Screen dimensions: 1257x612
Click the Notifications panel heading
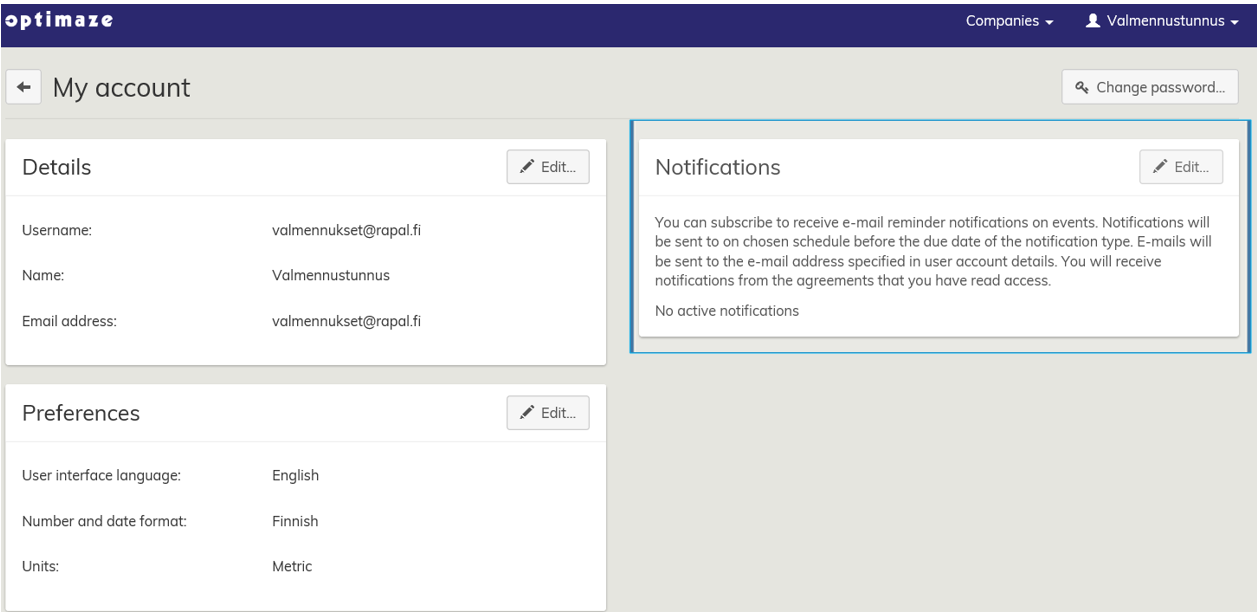(x=717, y=168)
